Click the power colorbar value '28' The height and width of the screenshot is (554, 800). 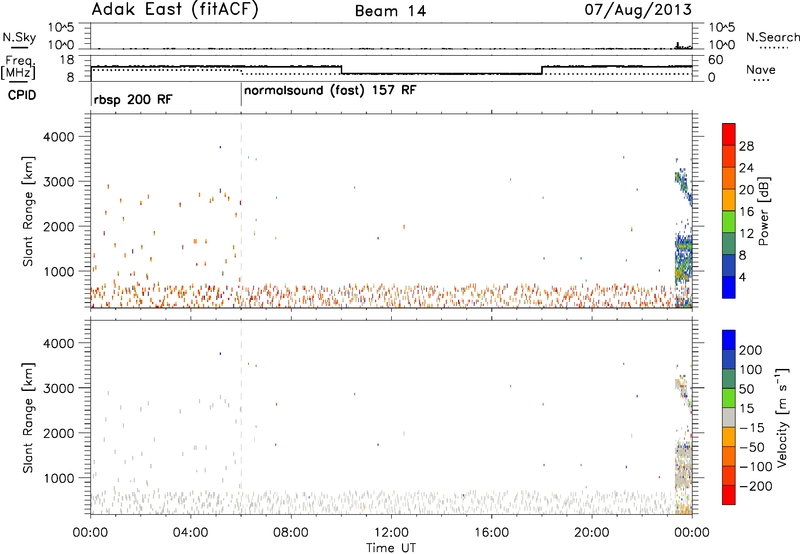(746, 146)
